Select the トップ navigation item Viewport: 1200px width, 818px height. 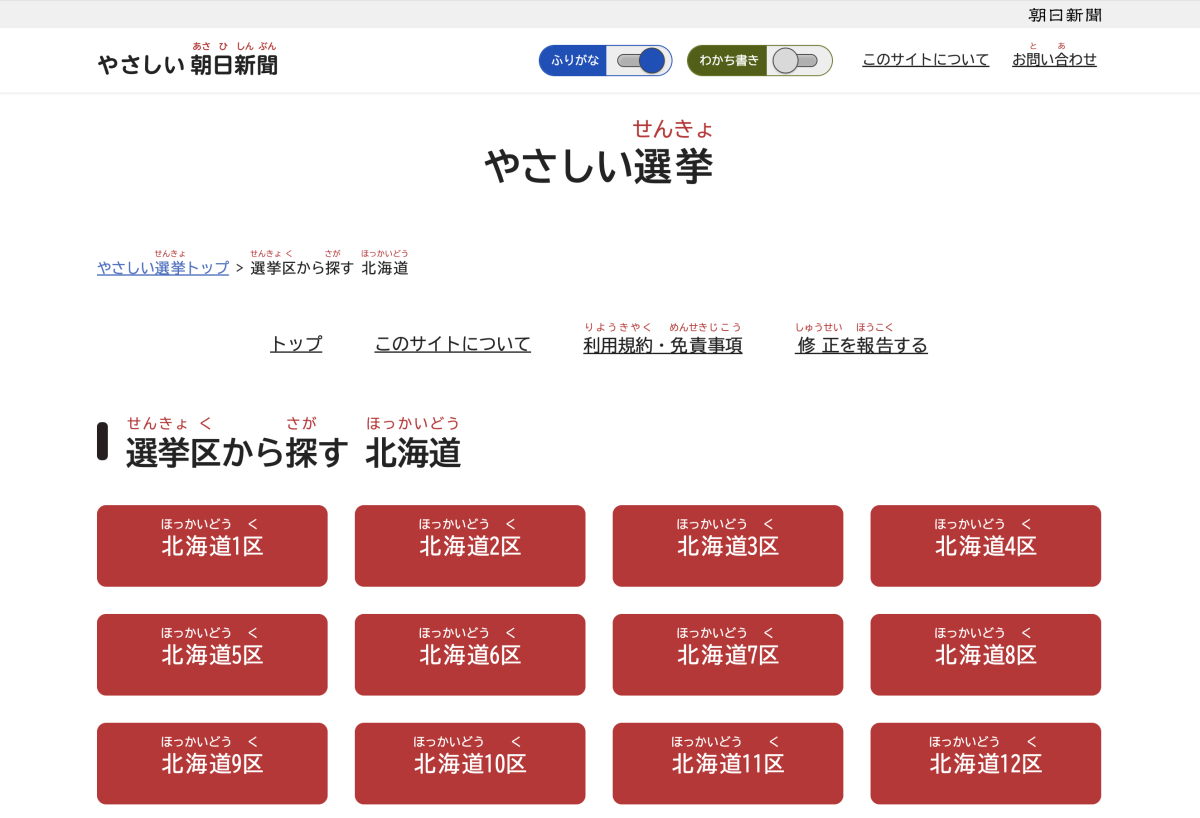coord(295,344)
